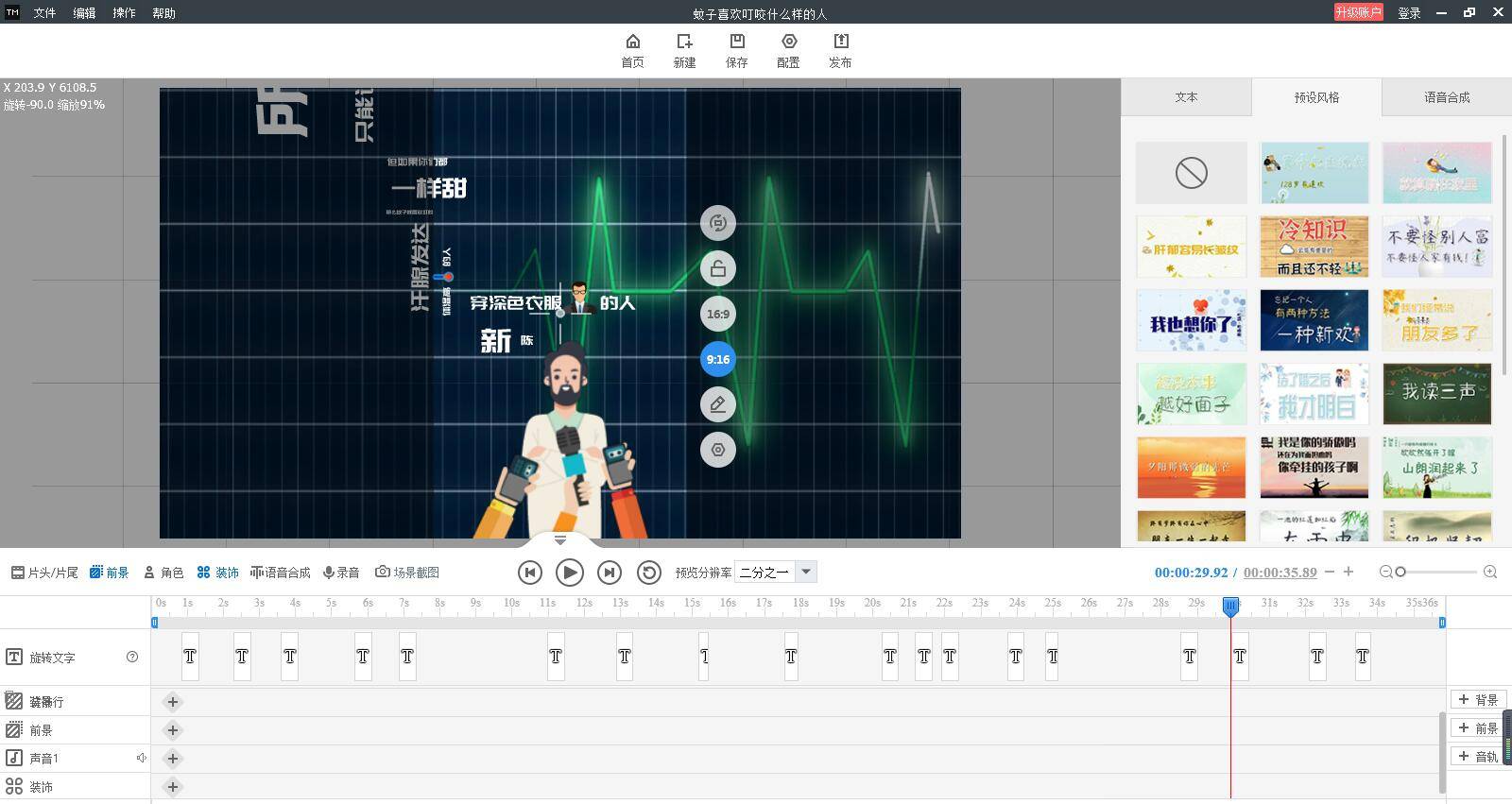Mute the 声音1 track speaker icon
The height and width of the screenshot is (804, 1512).
[141, 758]
